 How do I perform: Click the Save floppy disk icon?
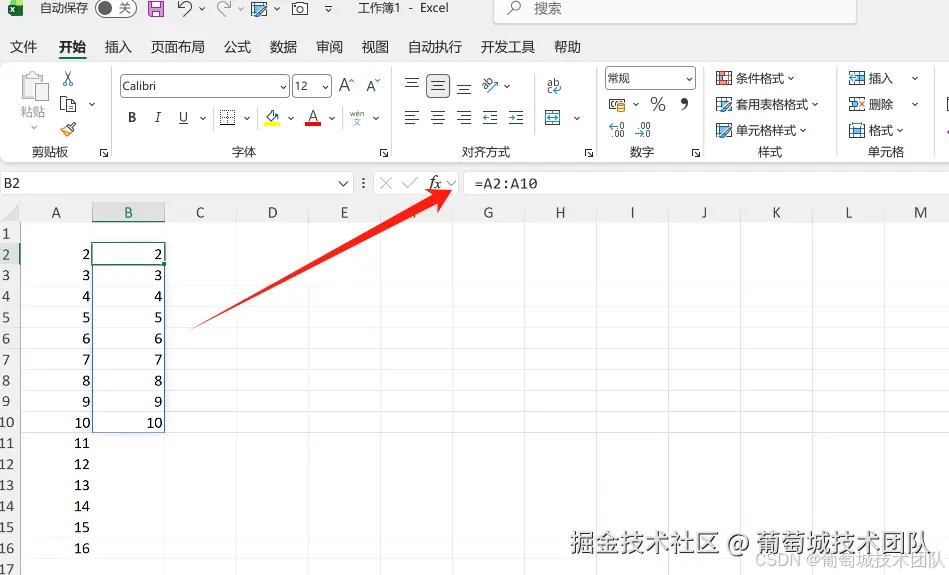click(x=156, y=8)
